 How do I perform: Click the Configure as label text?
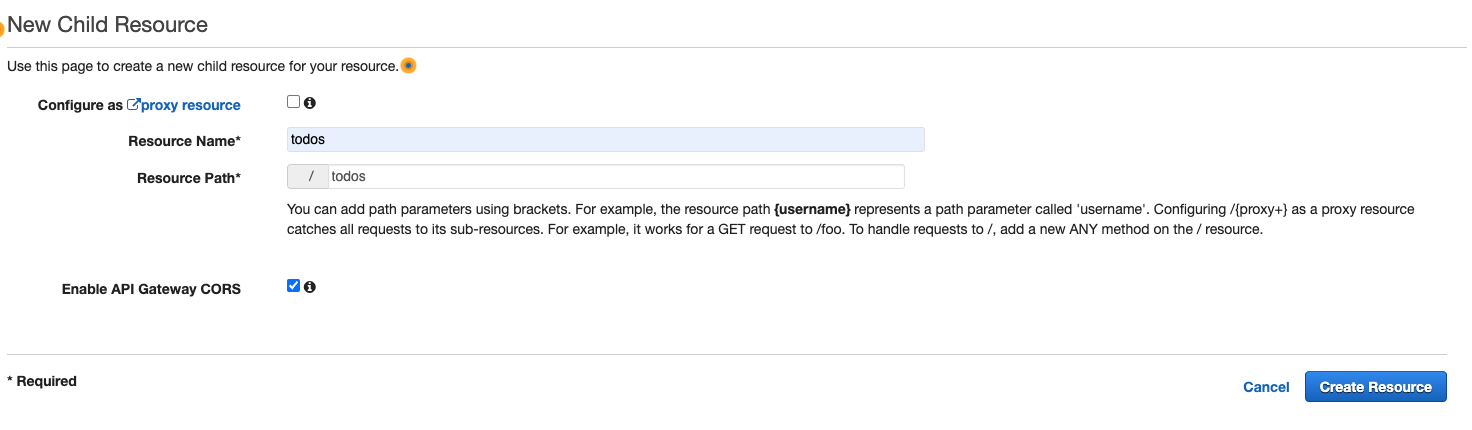pos(80,105)
